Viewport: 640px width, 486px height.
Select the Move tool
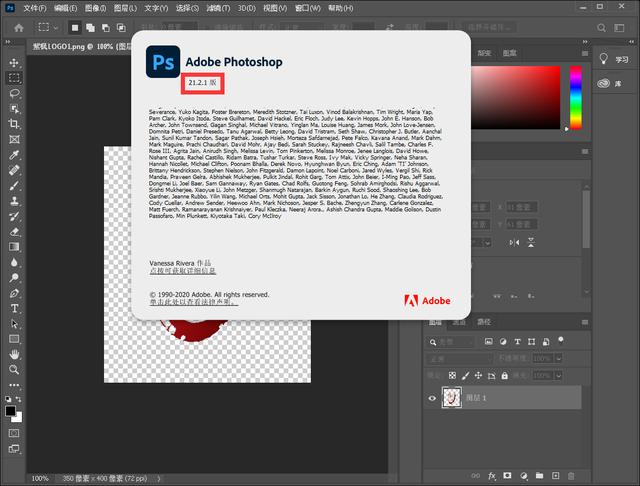pos(14,62)
